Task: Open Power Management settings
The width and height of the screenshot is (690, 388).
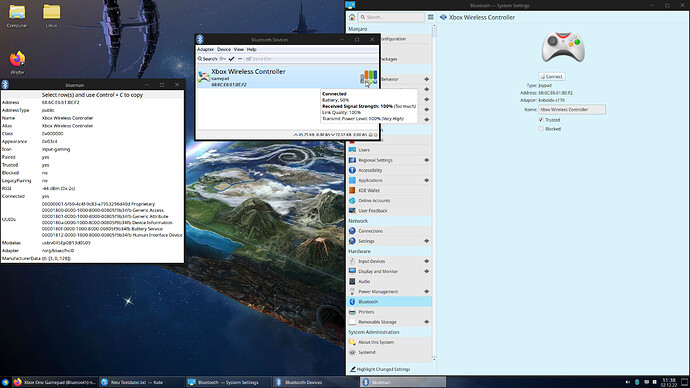Action: 389,292
